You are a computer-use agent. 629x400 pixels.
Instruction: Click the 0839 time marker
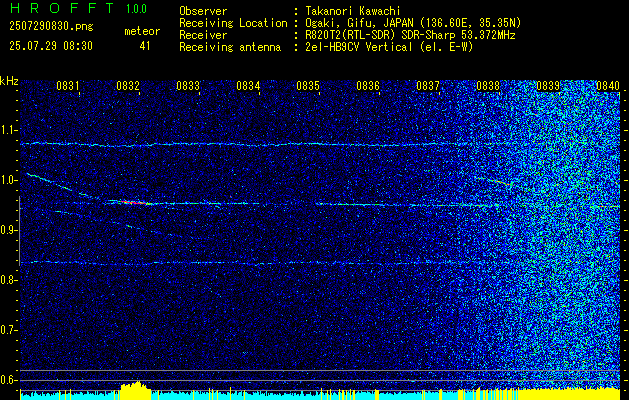[x=548, y=85]
